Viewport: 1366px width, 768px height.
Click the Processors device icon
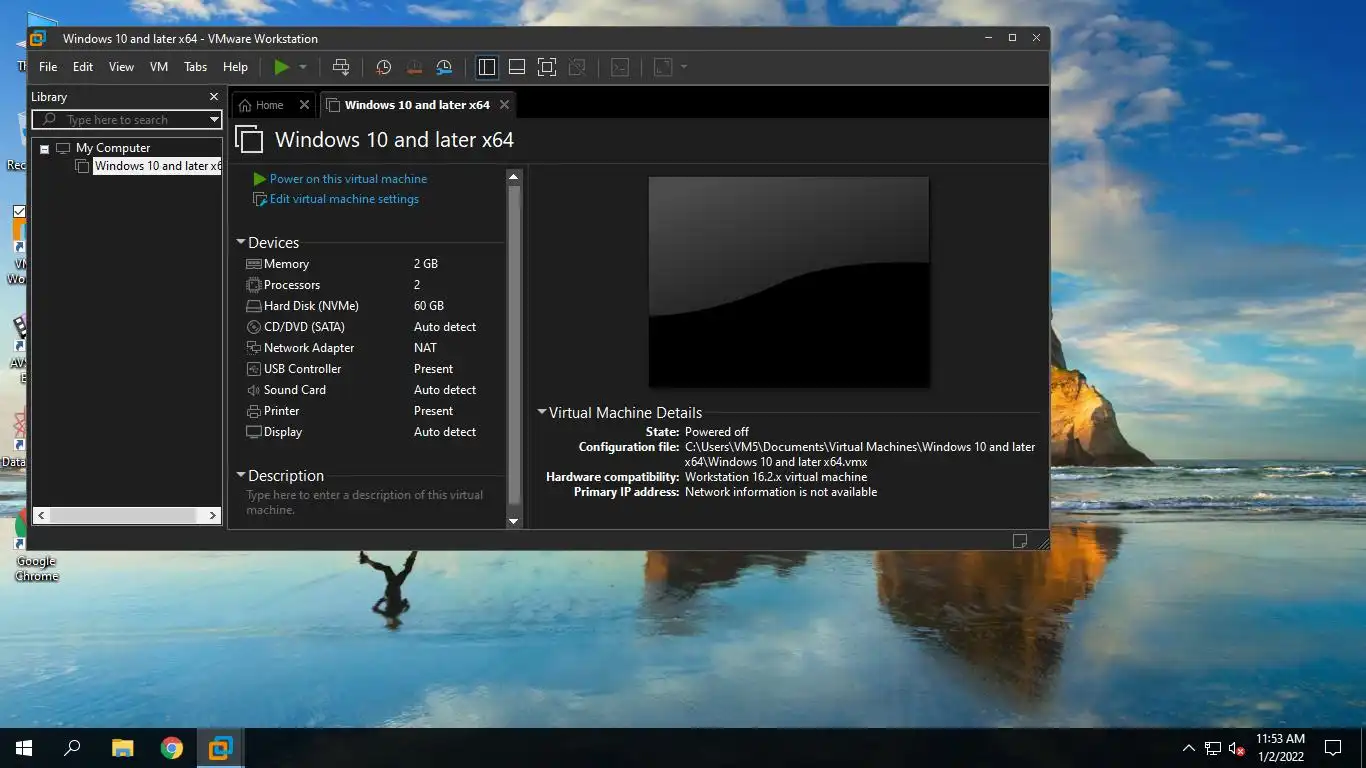[x=253, y=285]
